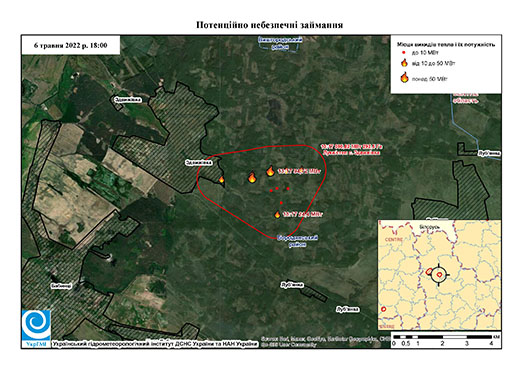Click the 2 mark on the scale bar
The height and width of the screenshot is (368, 520).
coord(442,343)
